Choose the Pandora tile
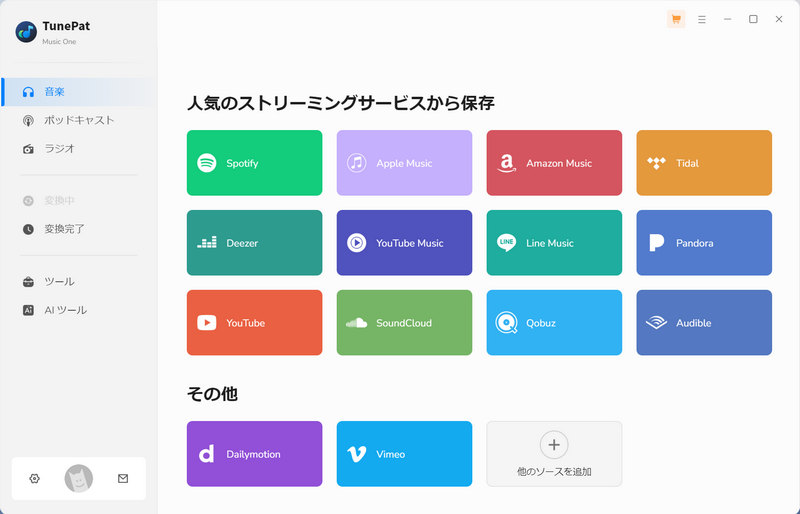 point(704,243)
